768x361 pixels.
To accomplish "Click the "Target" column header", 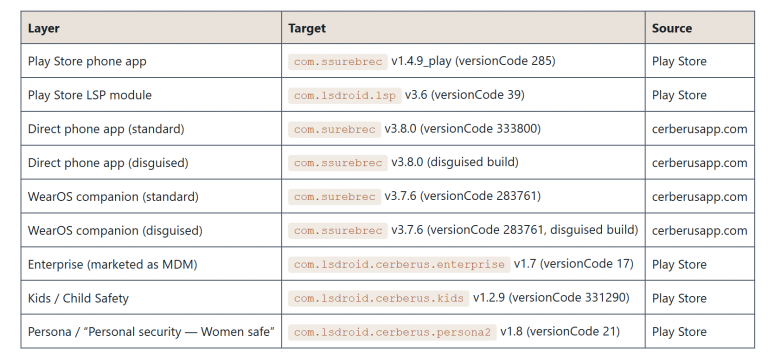I will [x=463, y=27].
